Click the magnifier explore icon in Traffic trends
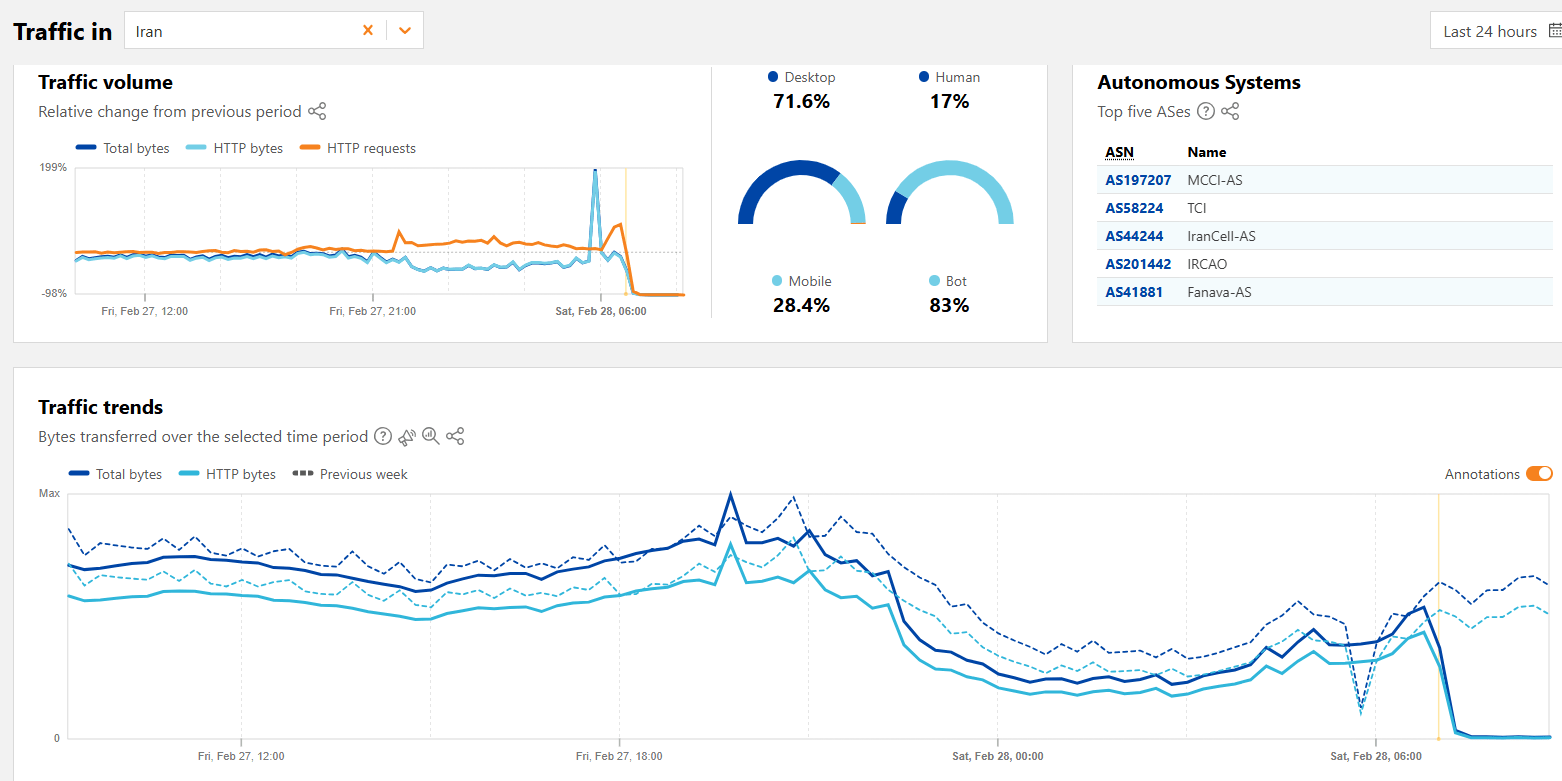This screenshot has width=1562, height=781. [x=431, y=436]
